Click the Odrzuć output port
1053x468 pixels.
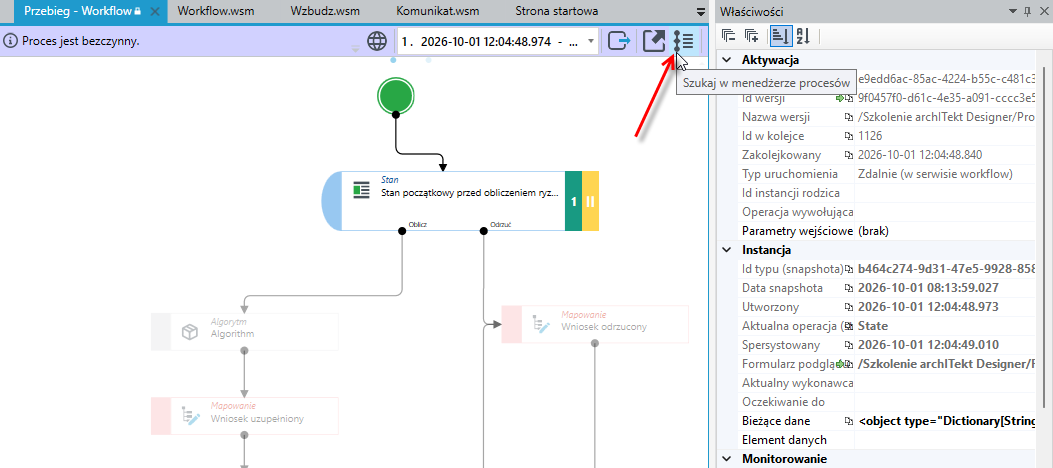483,231
